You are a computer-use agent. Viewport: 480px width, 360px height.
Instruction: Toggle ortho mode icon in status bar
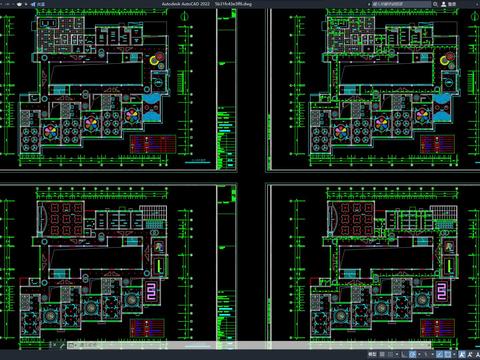tap(404, 354)
